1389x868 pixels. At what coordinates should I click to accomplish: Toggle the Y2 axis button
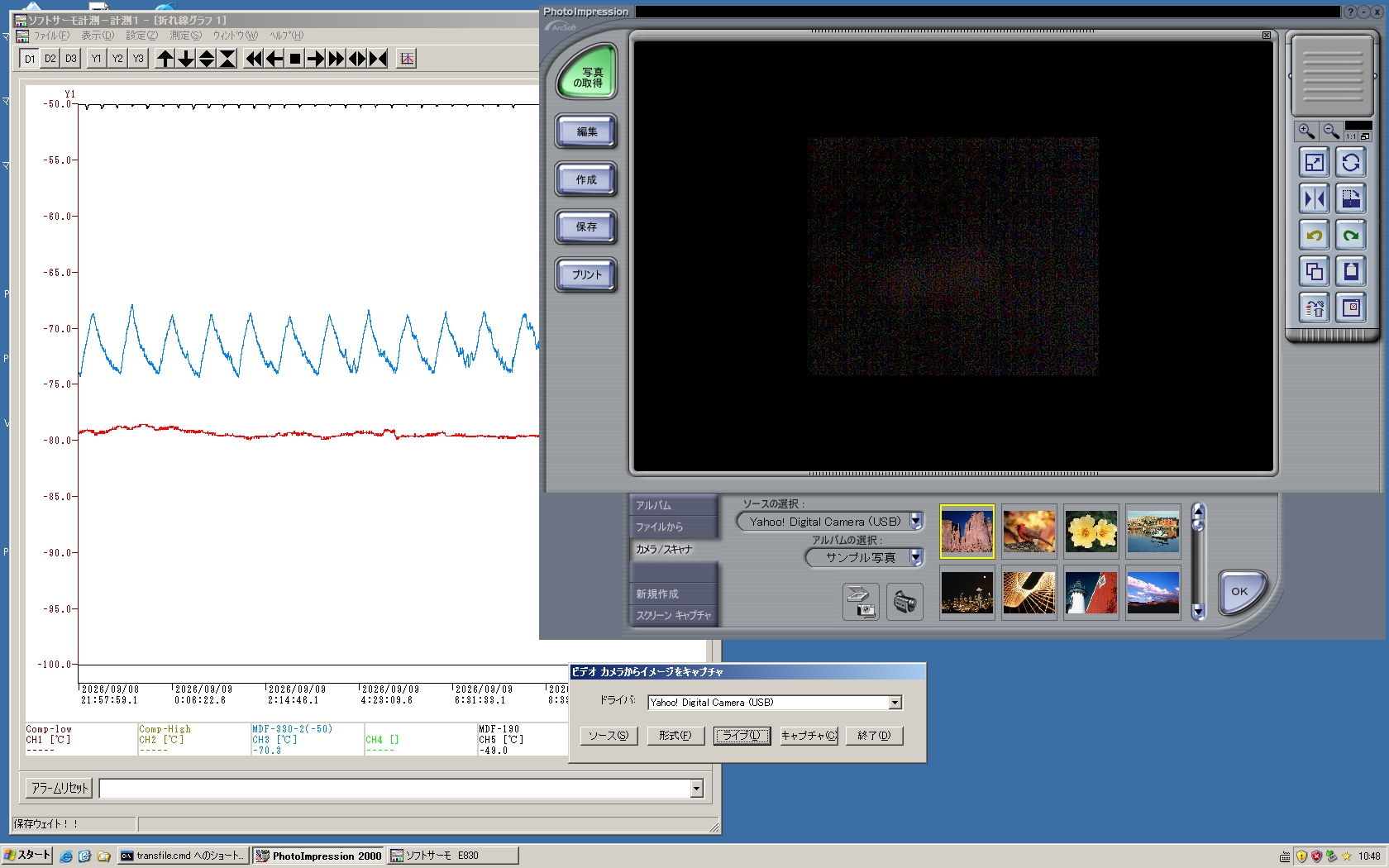pos(117,59)
